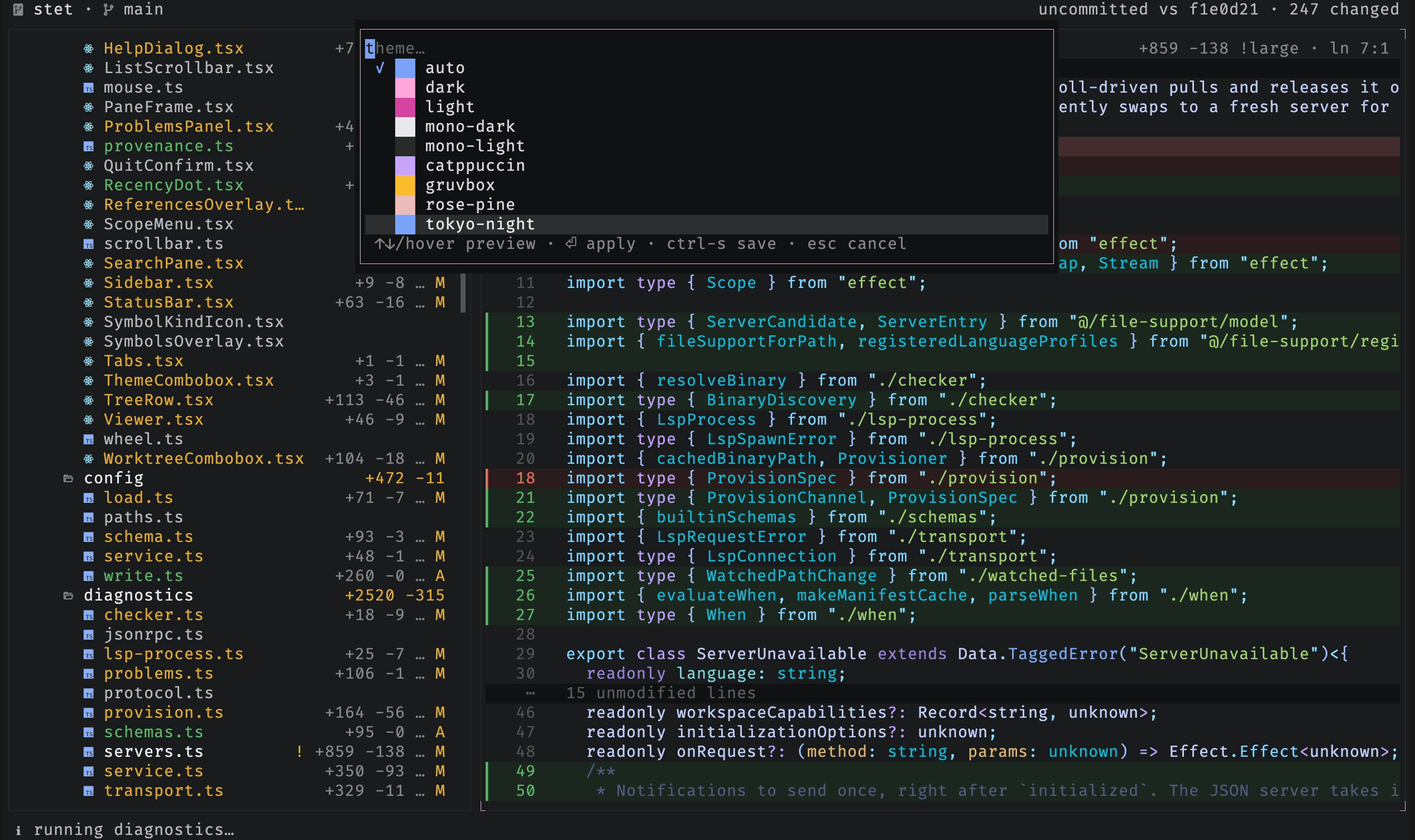Screen dimensions: 1415x840
Task: Click the uncommitted vs f1e0d21 comparison label
Action: [1149, 9]
